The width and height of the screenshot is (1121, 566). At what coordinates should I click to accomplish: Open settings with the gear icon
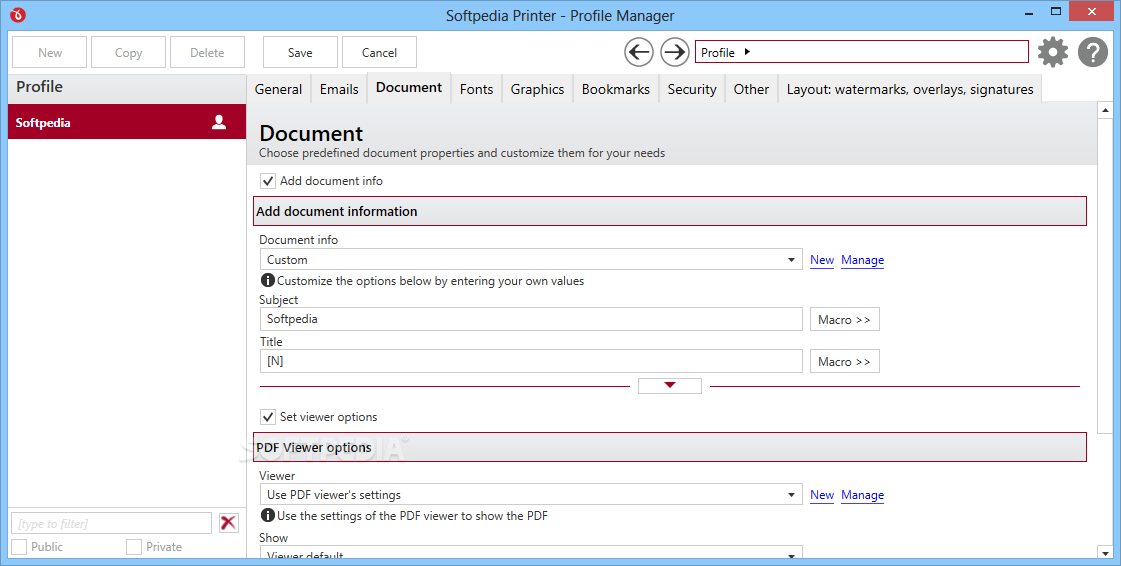pyautogui.click(x=1052, y=52)
